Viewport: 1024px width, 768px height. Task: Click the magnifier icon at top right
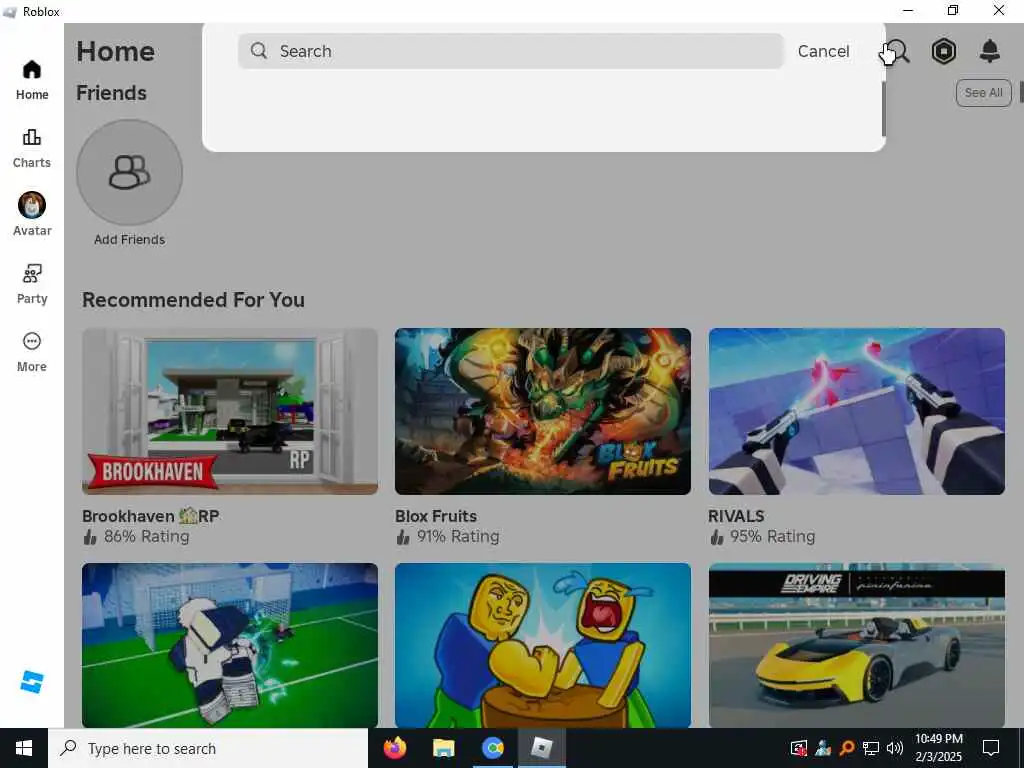tap(898, 51)
